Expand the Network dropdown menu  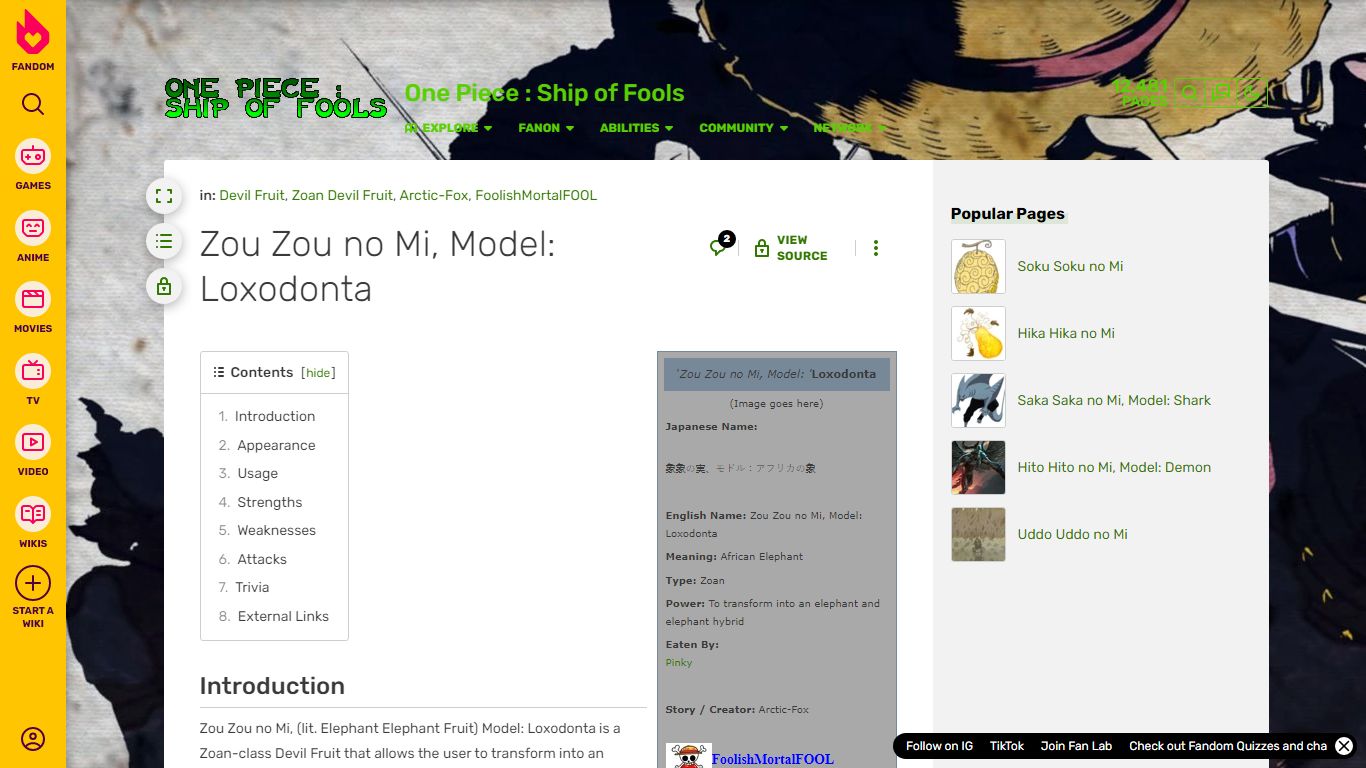pos(849,128)
